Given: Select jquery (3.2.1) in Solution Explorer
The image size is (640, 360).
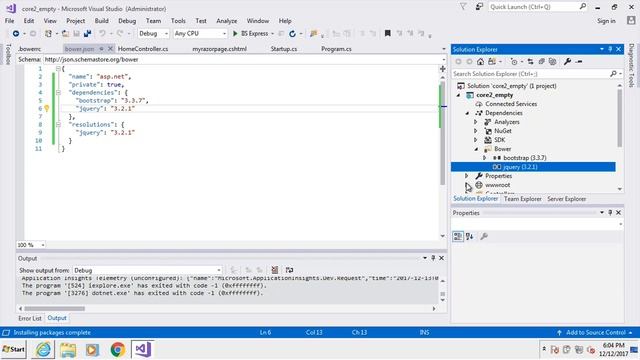Looking at the screenshot, I should pyautogui.click(x=533, y=167).
